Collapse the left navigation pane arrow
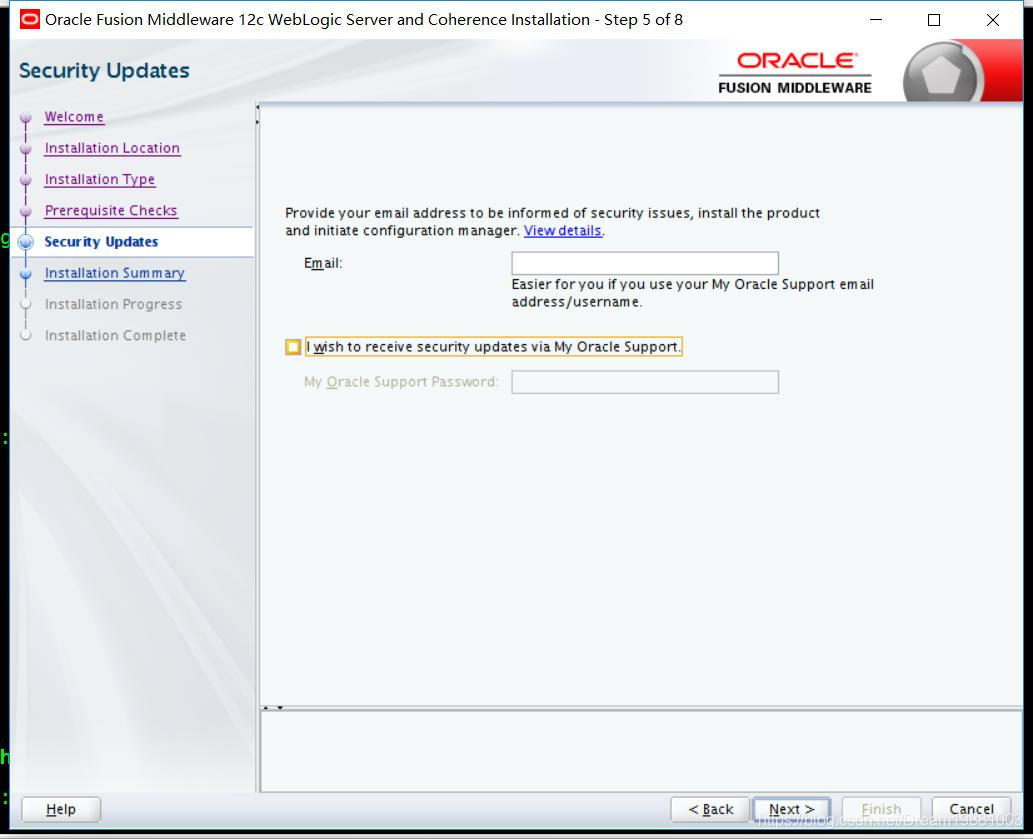 coord(258,107)
